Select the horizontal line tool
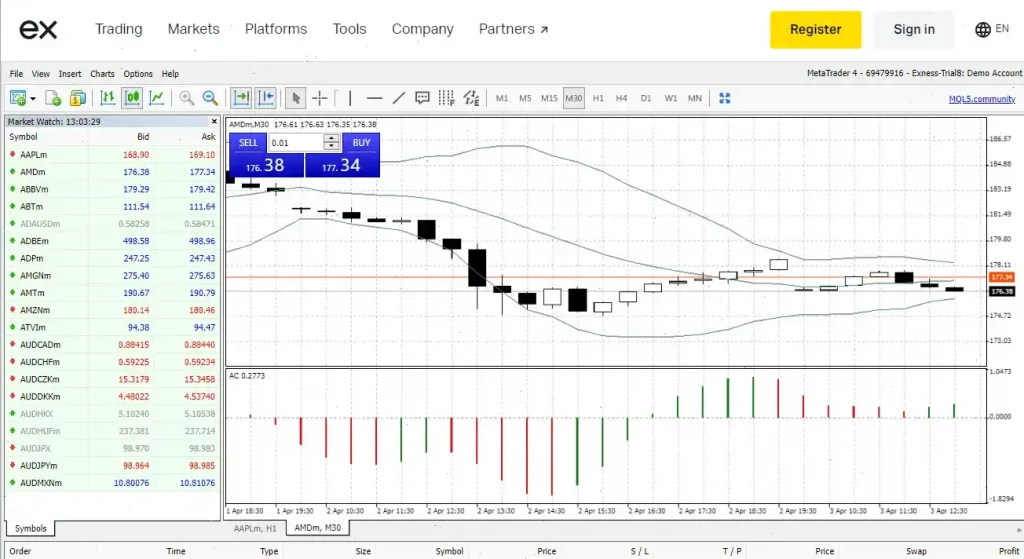Image resolution: width=1024 pixels, height=559 pixels. 374,98
